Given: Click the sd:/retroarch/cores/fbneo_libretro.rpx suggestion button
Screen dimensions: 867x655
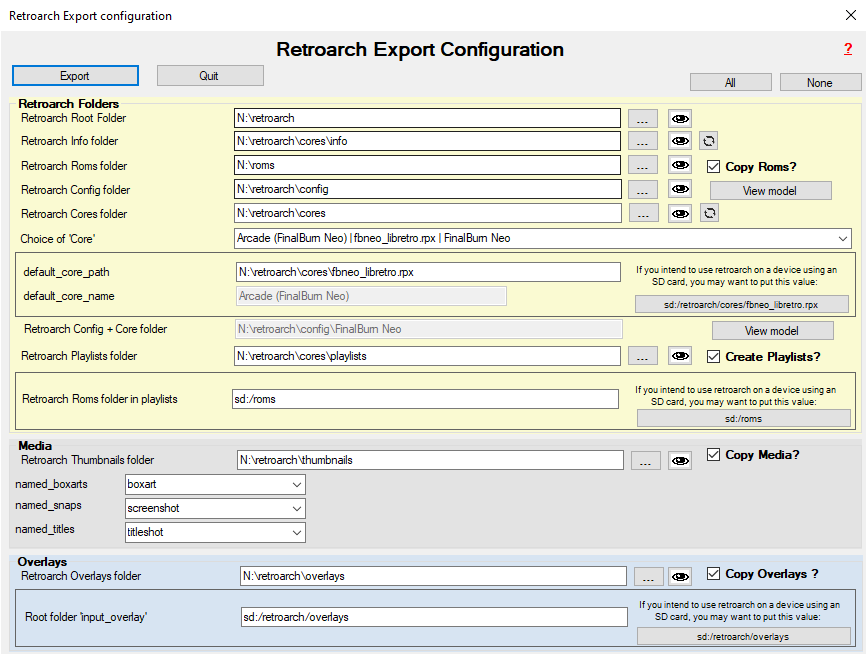Looking at the screenshot, I should click(x=742, y=304).
